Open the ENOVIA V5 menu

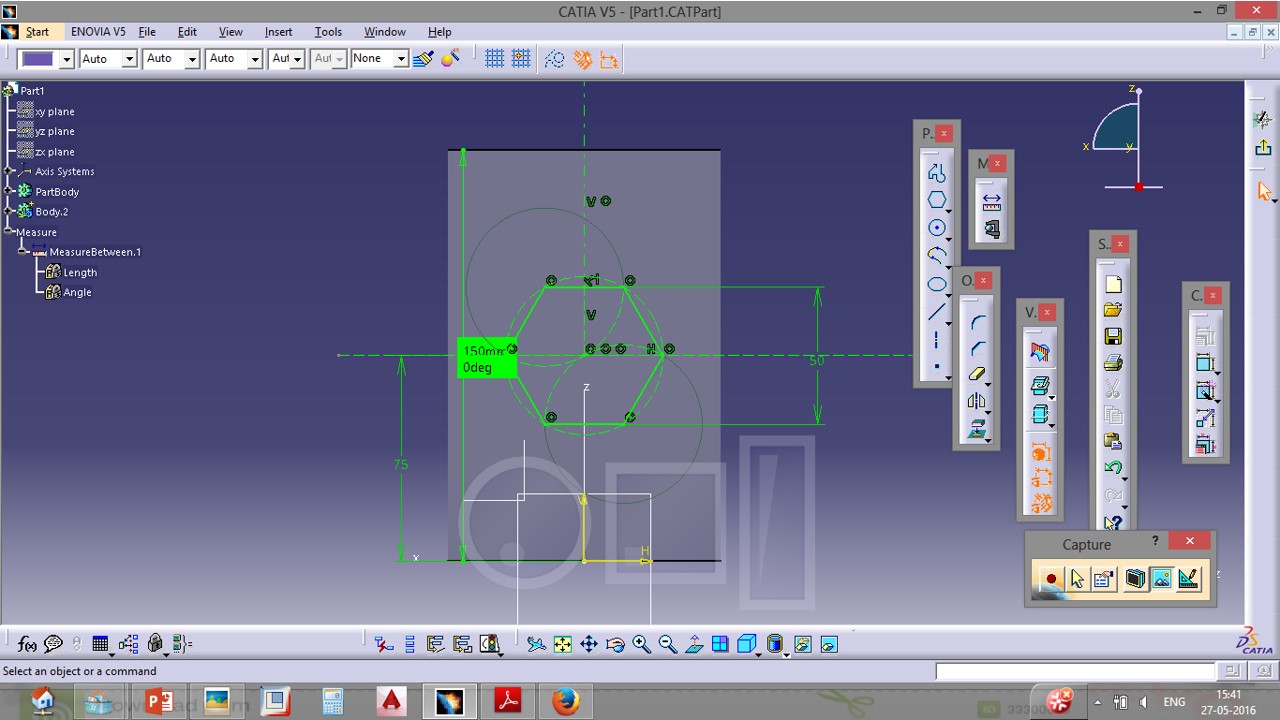[x=98, y=32]
